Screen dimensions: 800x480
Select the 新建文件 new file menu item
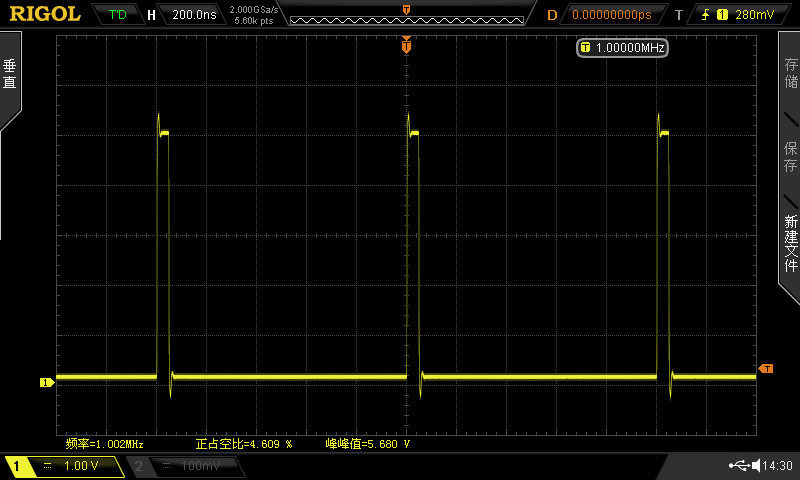click(x=790, y=243)
